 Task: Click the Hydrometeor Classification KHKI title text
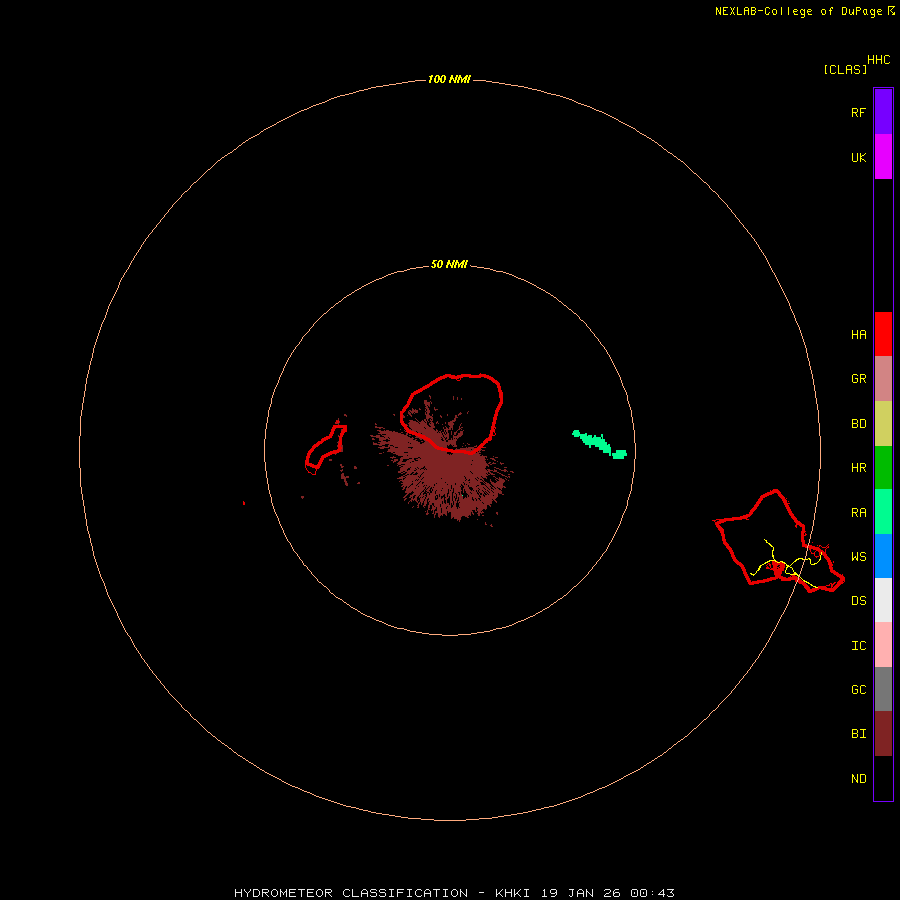click(454, 893)
